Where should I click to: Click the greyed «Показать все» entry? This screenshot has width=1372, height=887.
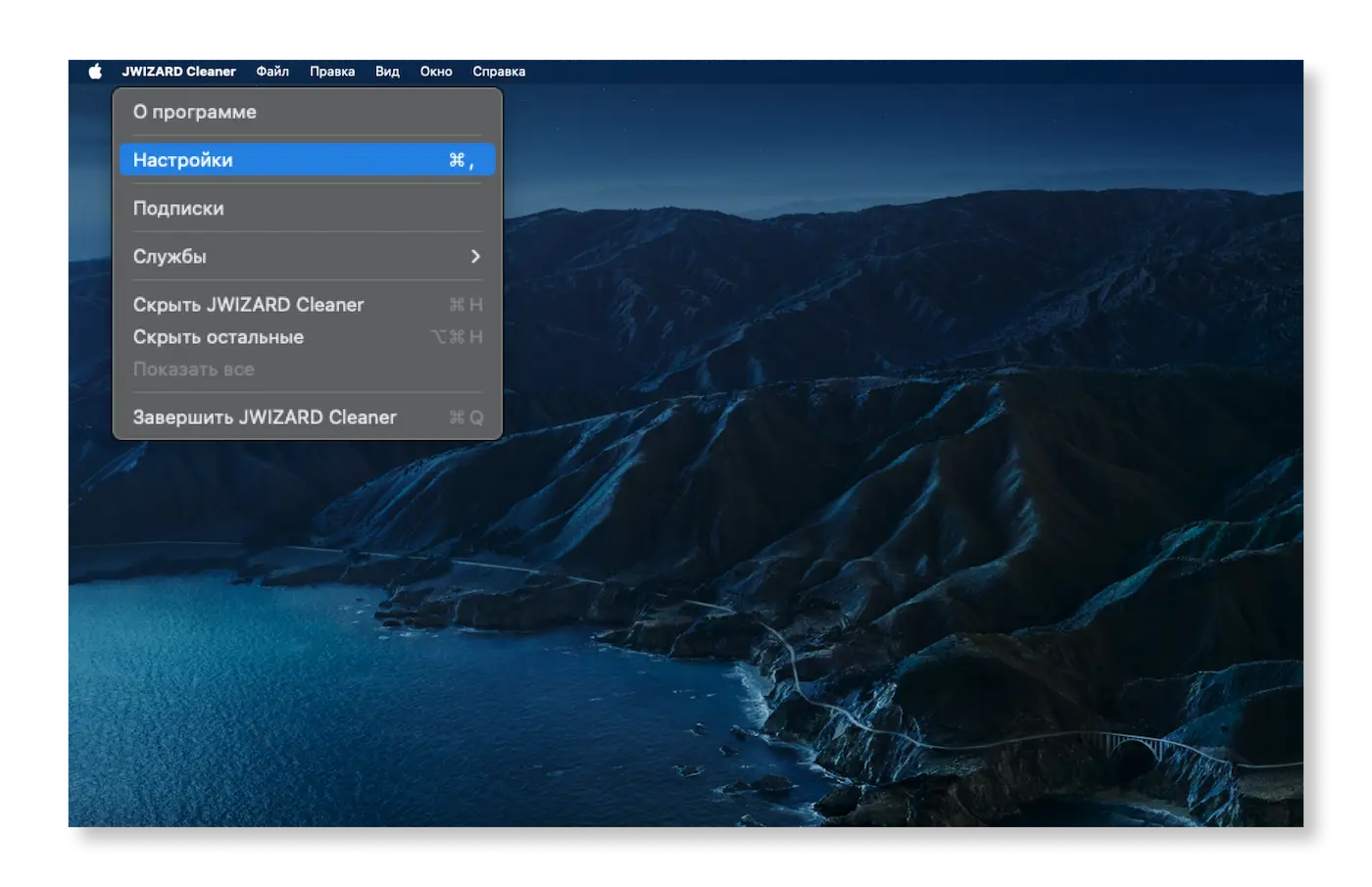click(194, 369)
